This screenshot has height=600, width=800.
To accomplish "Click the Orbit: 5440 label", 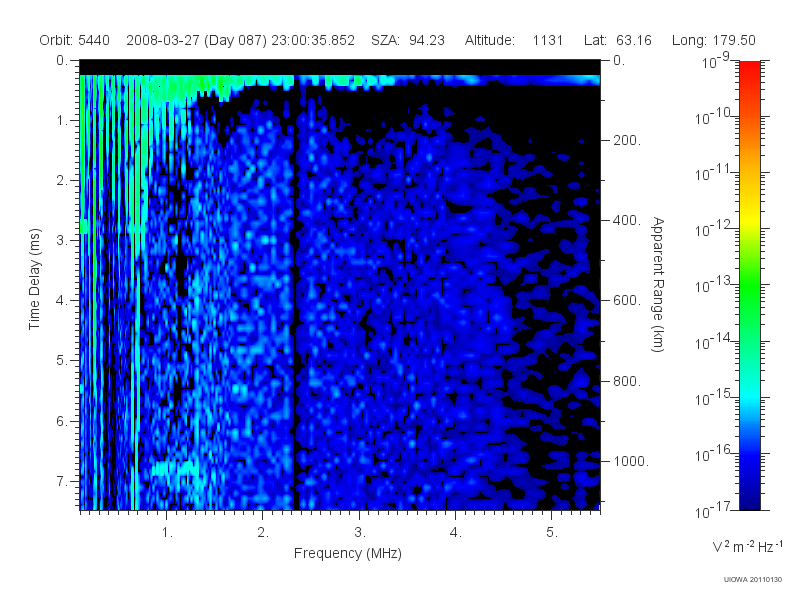I will pyautogui.click(x=74, y=40).
